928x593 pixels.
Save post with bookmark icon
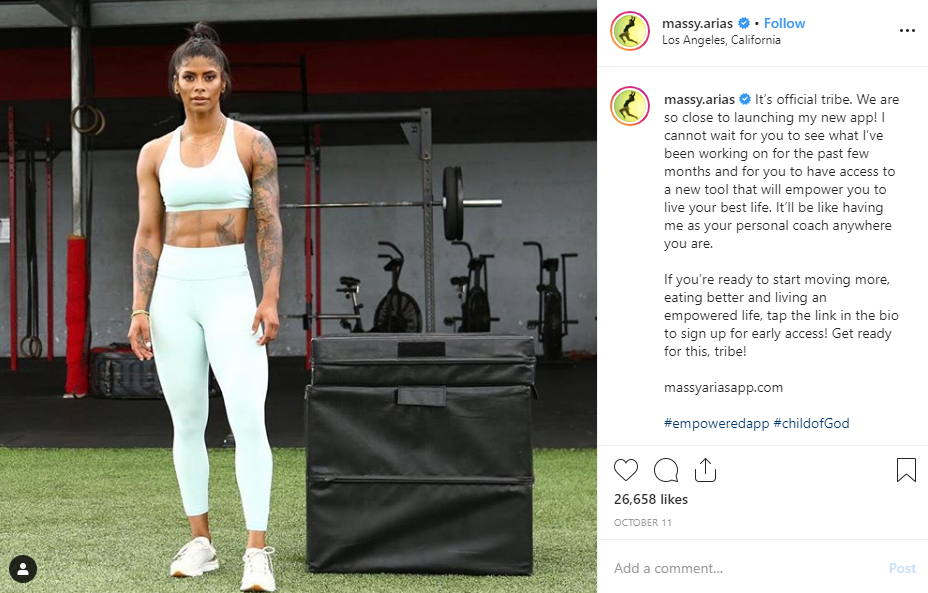(906, 470)
